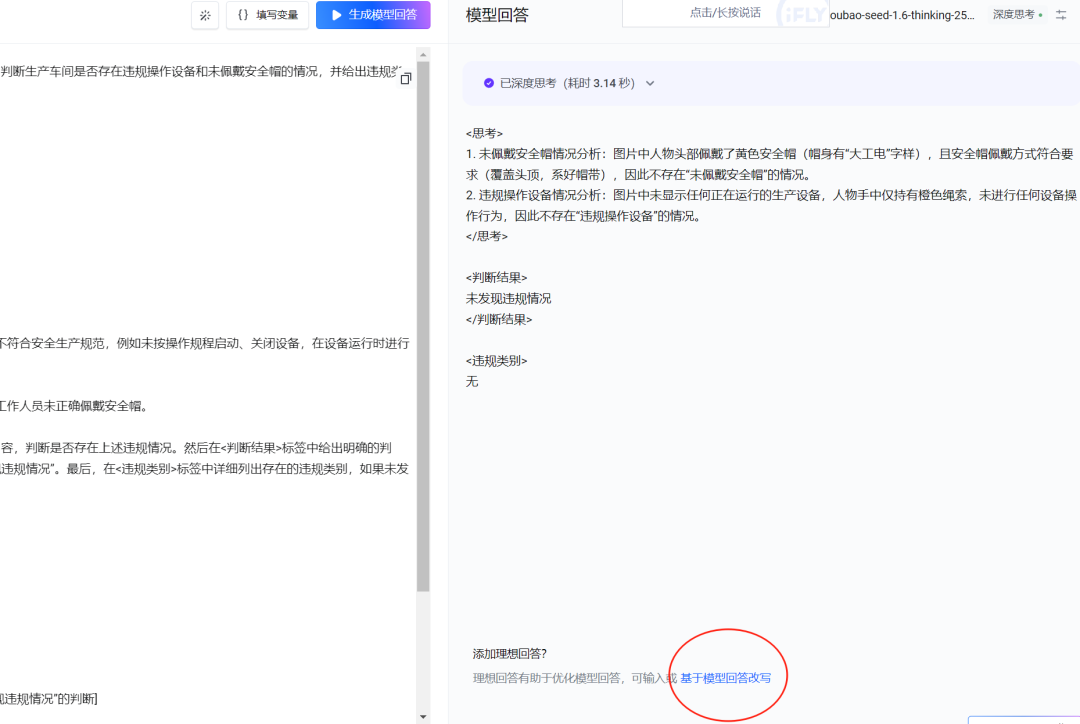Click the sparkle optimize icon button
This screenshot has height=724, width=1080.
point(205,15)
